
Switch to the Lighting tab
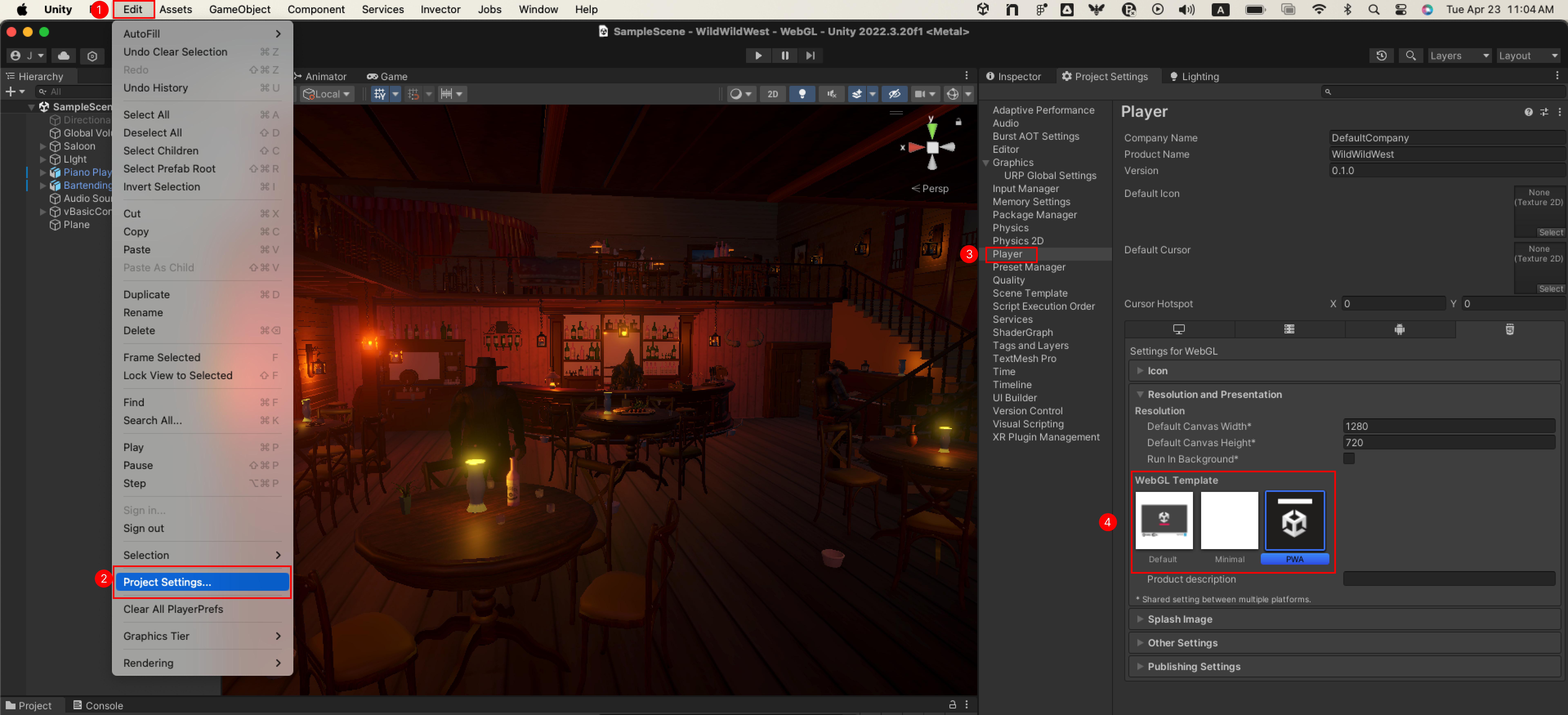coord(1194,76)
